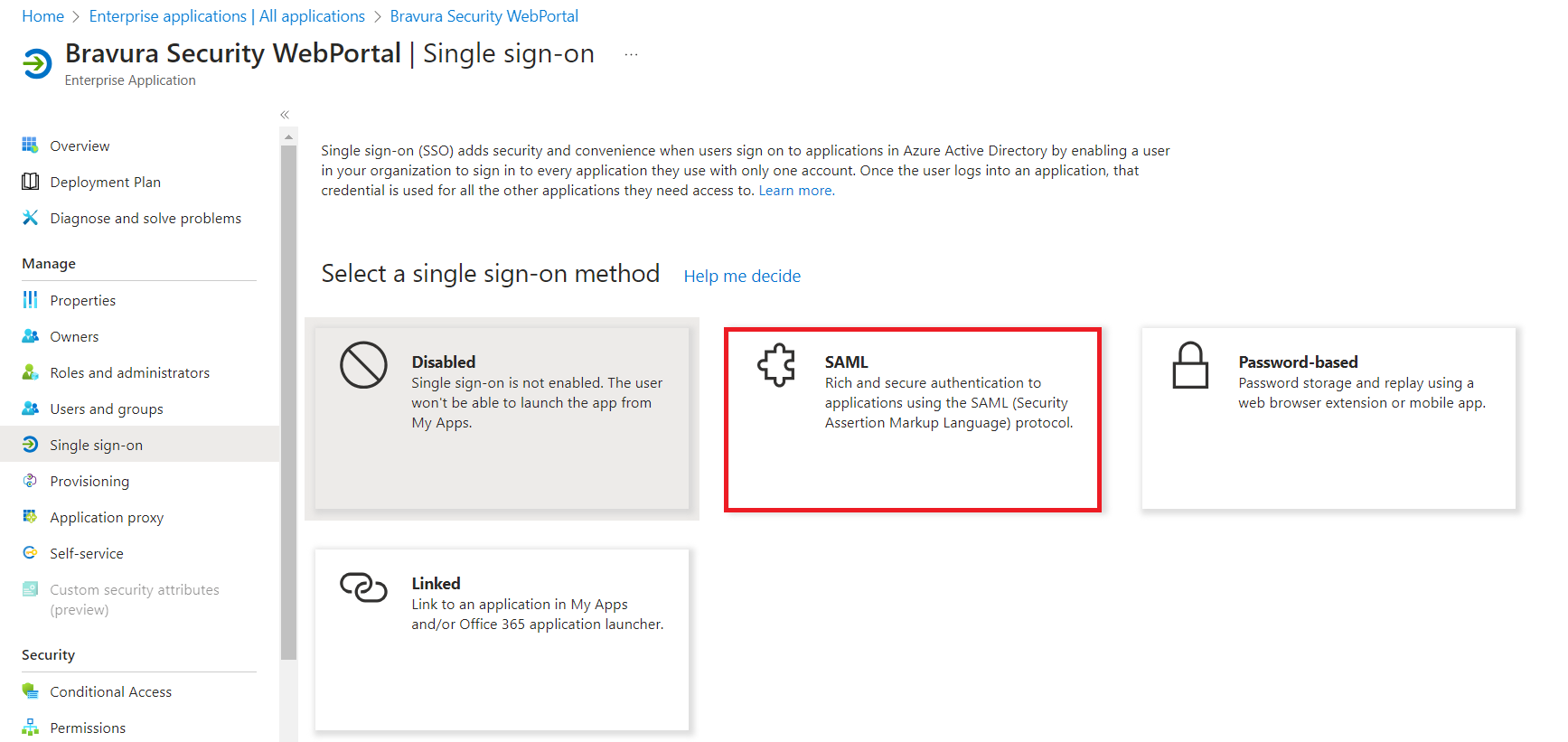The height and width of the screenshot is (742, 1568).
Task: Select the Application proxy icon
Action: pos(30,516)
